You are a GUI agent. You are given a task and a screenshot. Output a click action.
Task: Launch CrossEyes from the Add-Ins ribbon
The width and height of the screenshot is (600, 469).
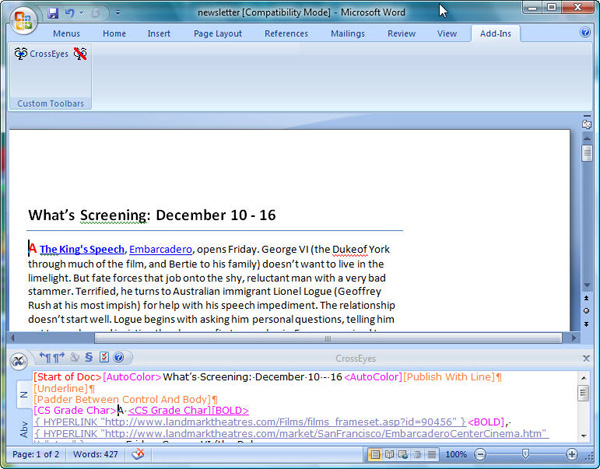point(41,54)
